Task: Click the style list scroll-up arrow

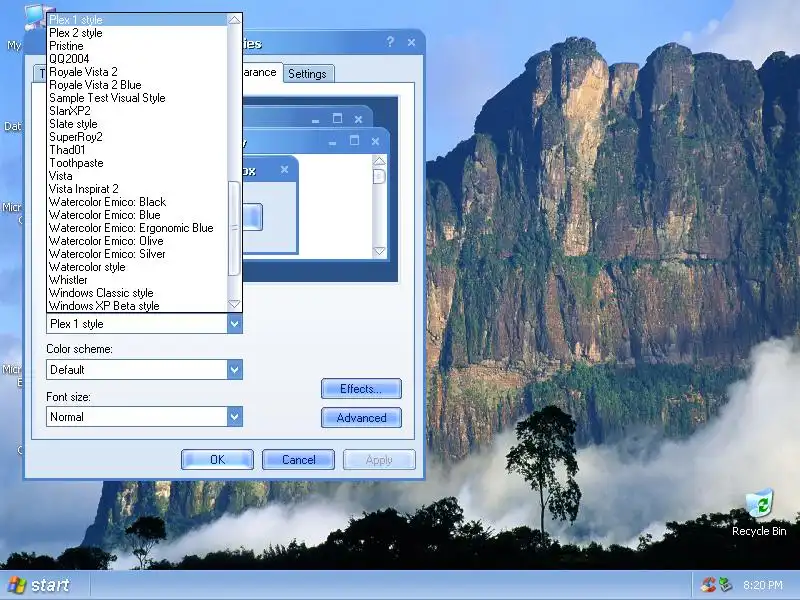Action: 234,20
